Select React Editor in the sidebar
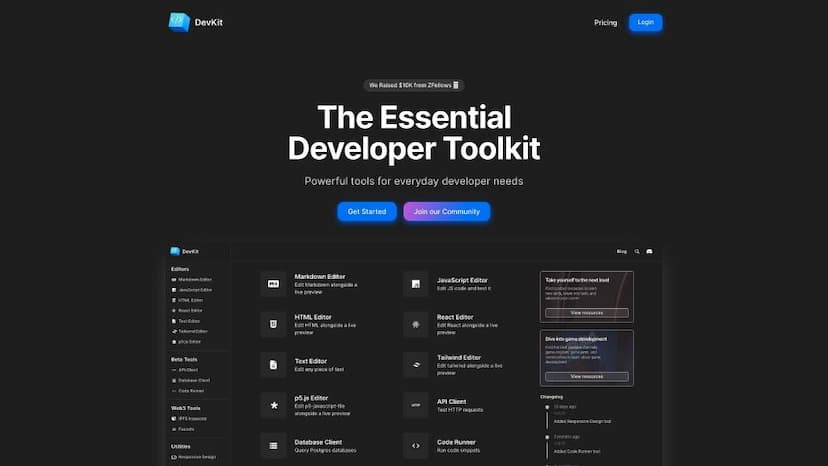828x466 pixels. tap(187, 311)
